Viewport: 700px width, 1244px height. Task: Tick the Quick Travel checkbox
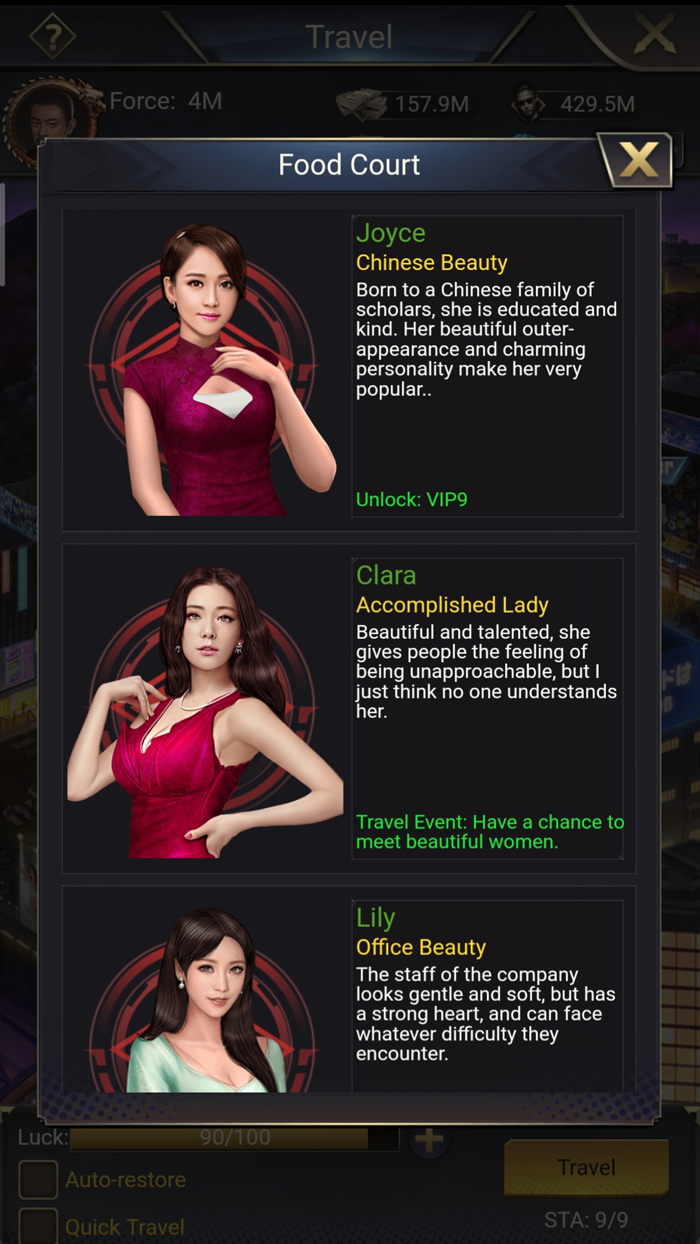pyautogui.click(x=38, y=1226)
